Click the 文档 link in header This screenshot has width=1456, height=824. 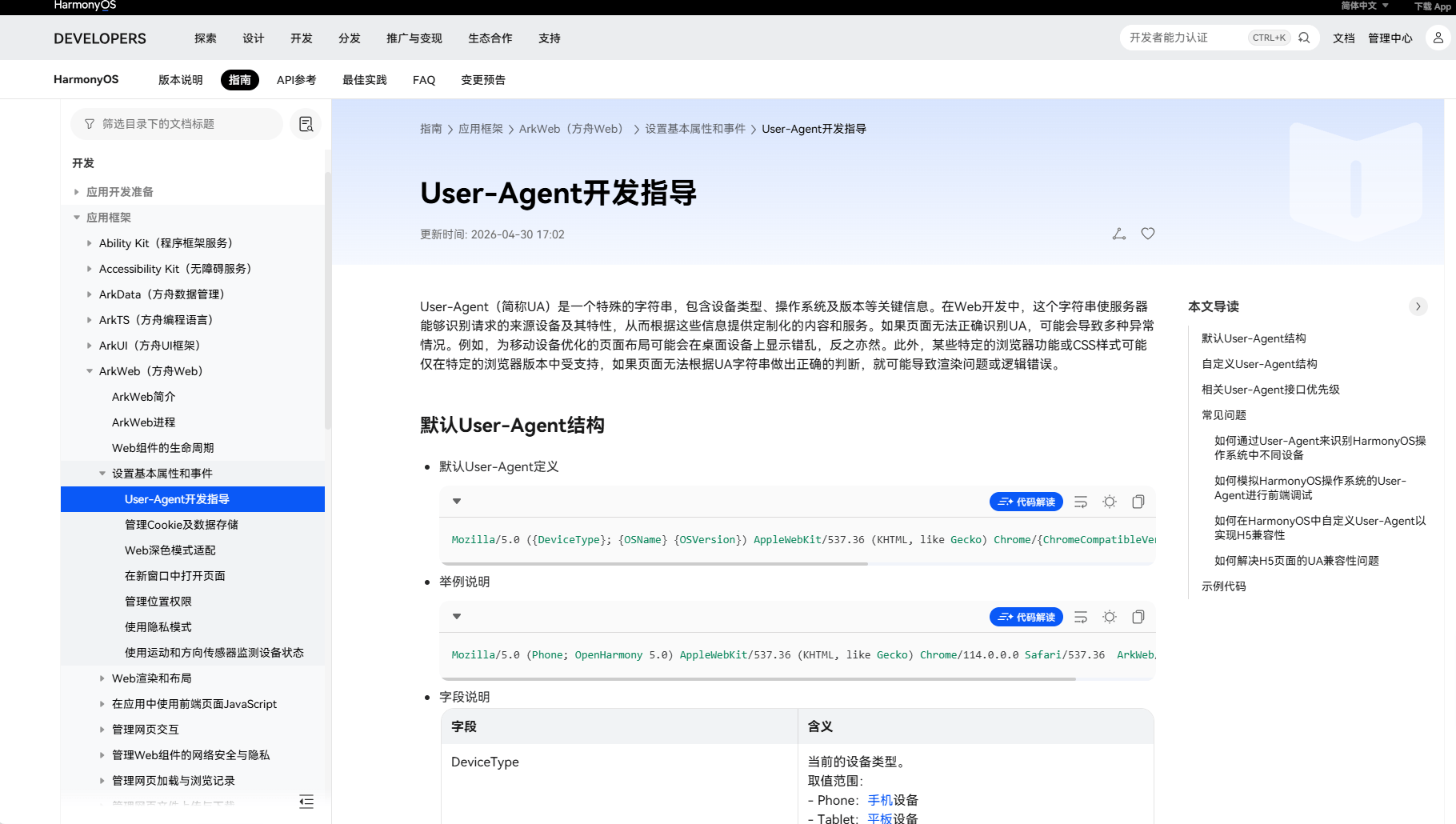1344,38
